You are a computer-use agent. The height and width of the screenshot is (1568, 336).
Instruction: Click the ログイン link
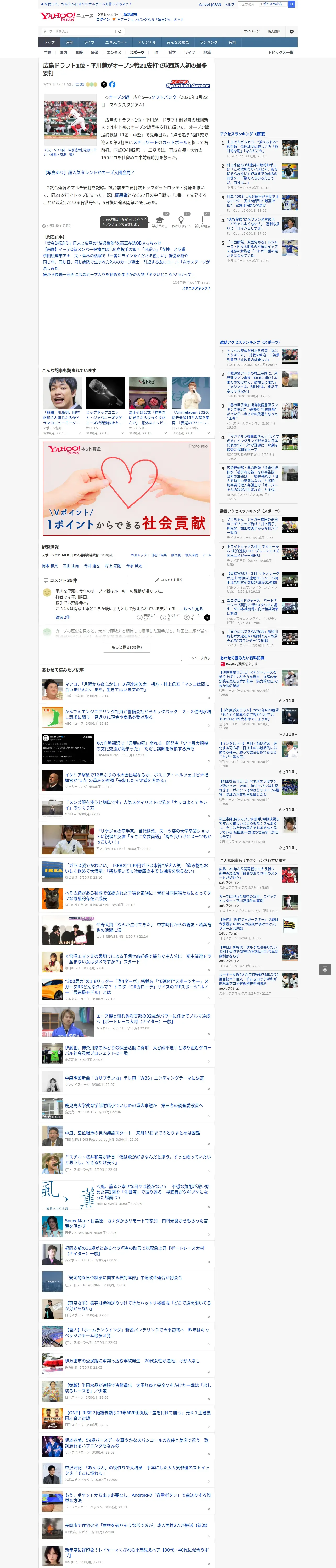(x=103, y=20)
